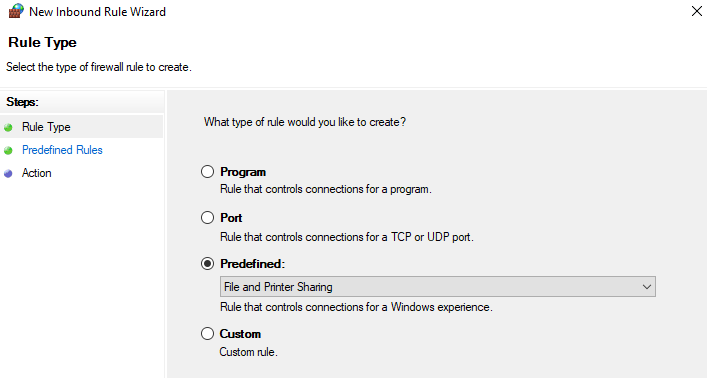Select the Port radio button
The image size is (707, 378).
(207, 217)
